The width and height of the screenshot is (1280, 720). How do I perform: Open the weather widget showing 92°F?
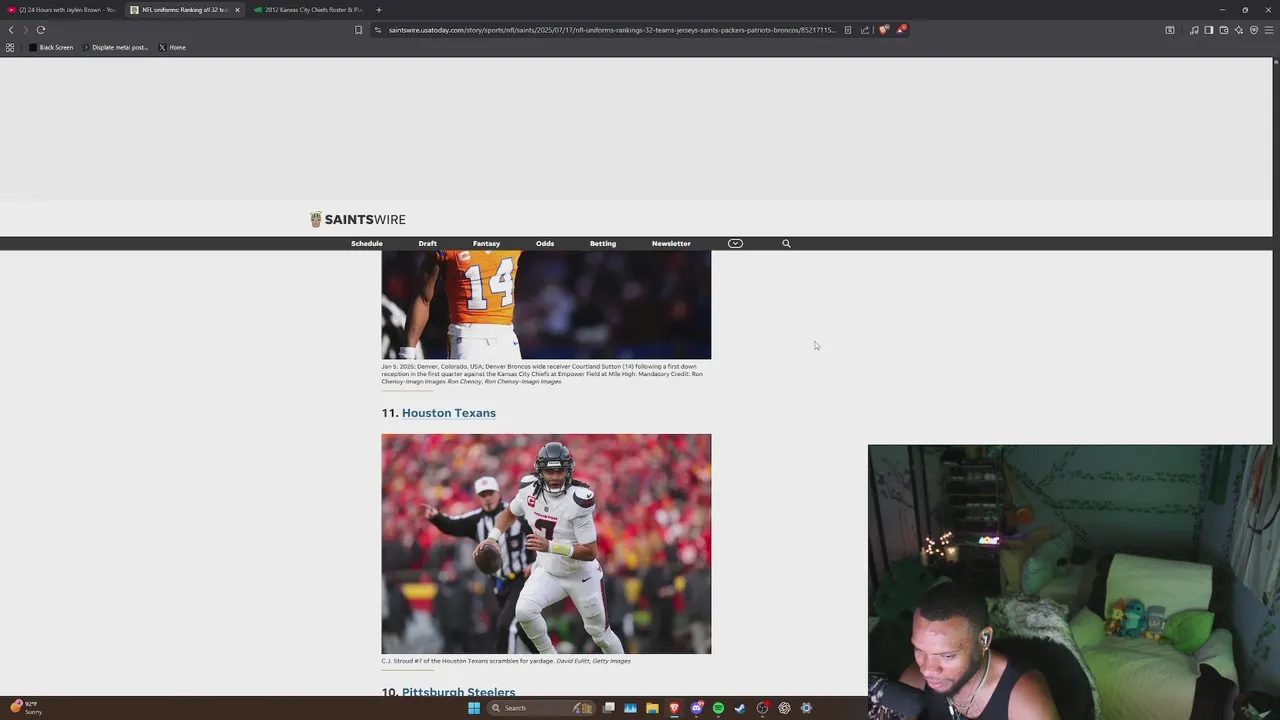(x=27, y=707)
